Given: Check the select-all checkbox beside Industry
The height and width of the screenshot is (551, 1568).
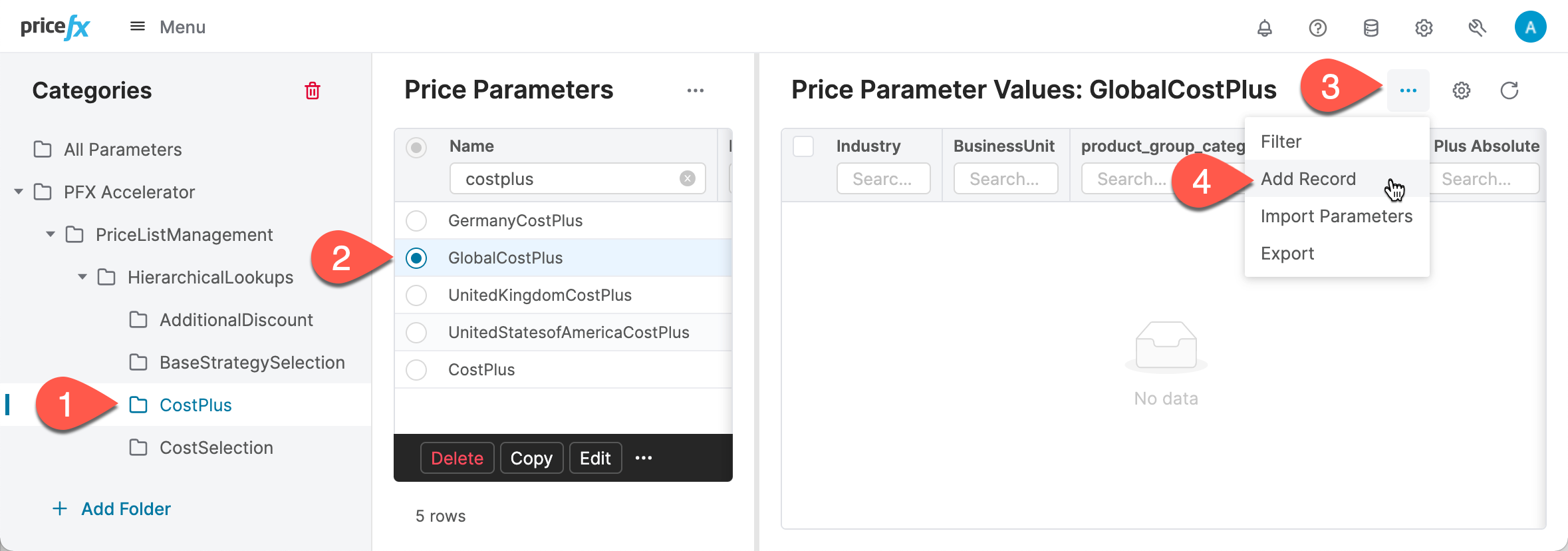Looking at the screenshot, I should click(803, 146).
